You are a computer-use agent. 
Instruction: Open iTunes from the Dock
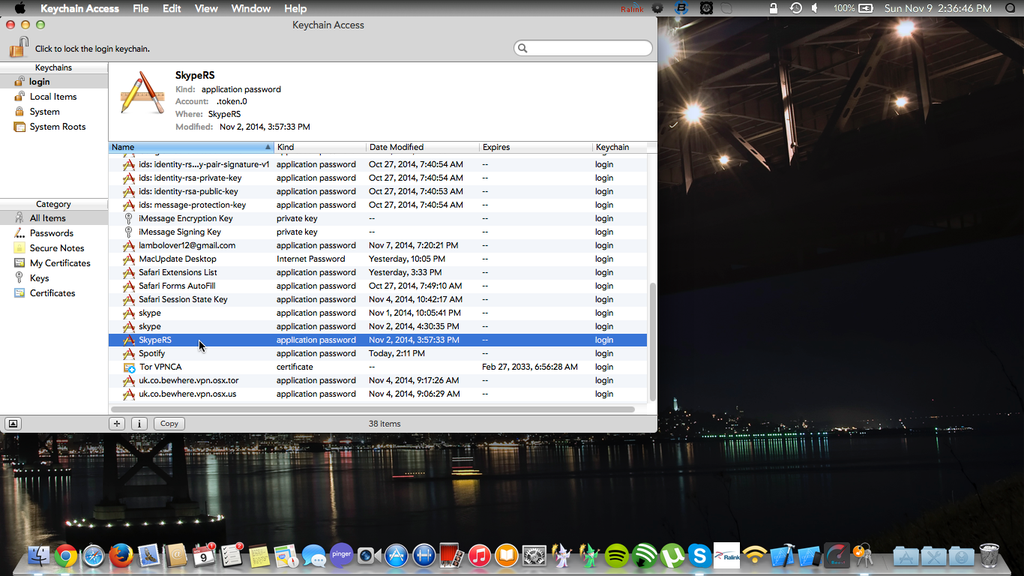click(x=479, y=556)
